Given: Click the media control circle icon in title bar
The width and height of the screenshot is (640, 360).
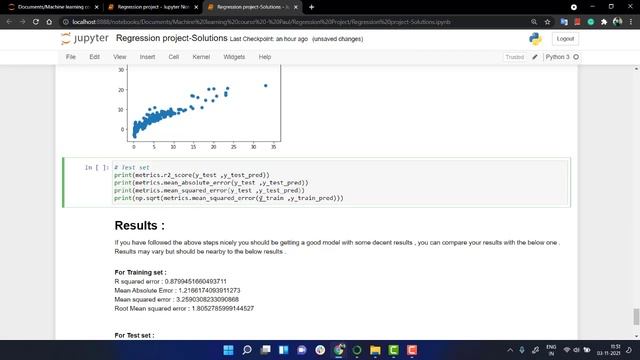Looking at the screenshot, I should coord(574,7).
